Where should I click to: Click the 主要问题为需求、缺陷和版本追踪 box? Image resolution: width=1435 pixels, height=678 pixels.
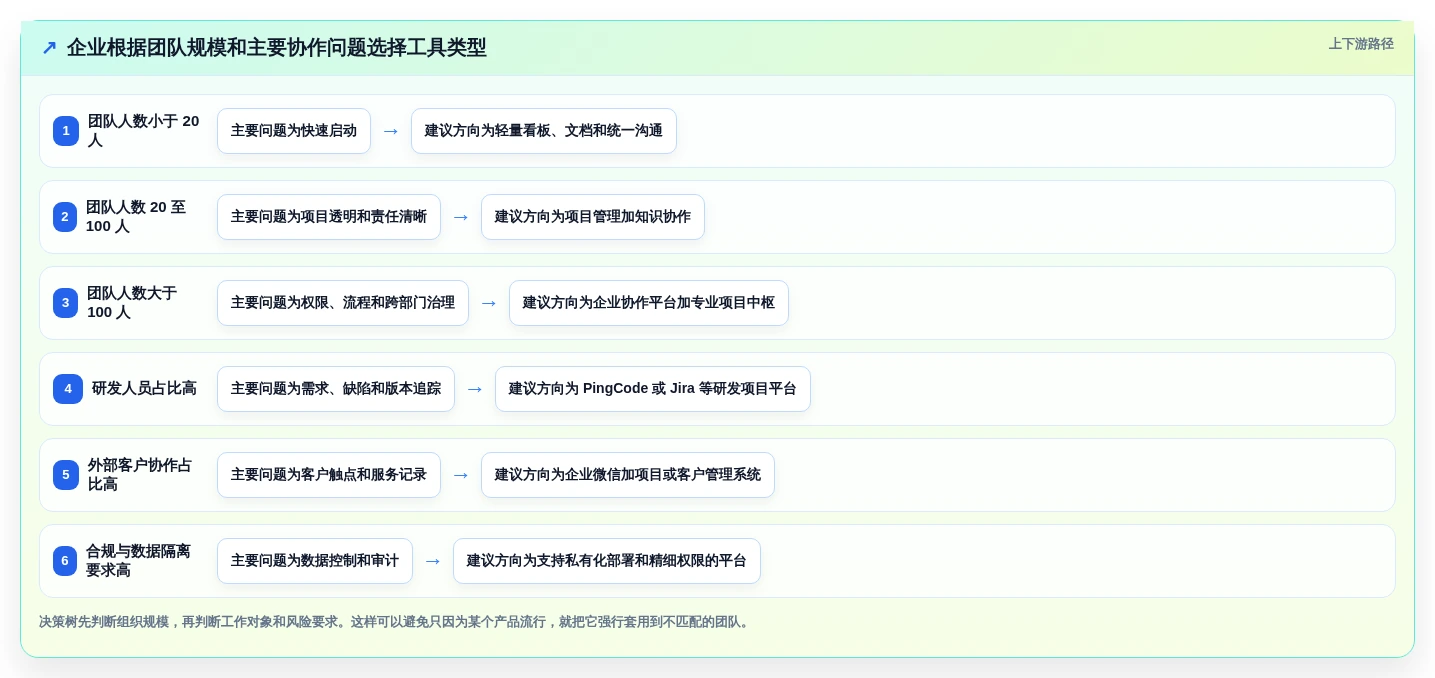tap(336, 389)
